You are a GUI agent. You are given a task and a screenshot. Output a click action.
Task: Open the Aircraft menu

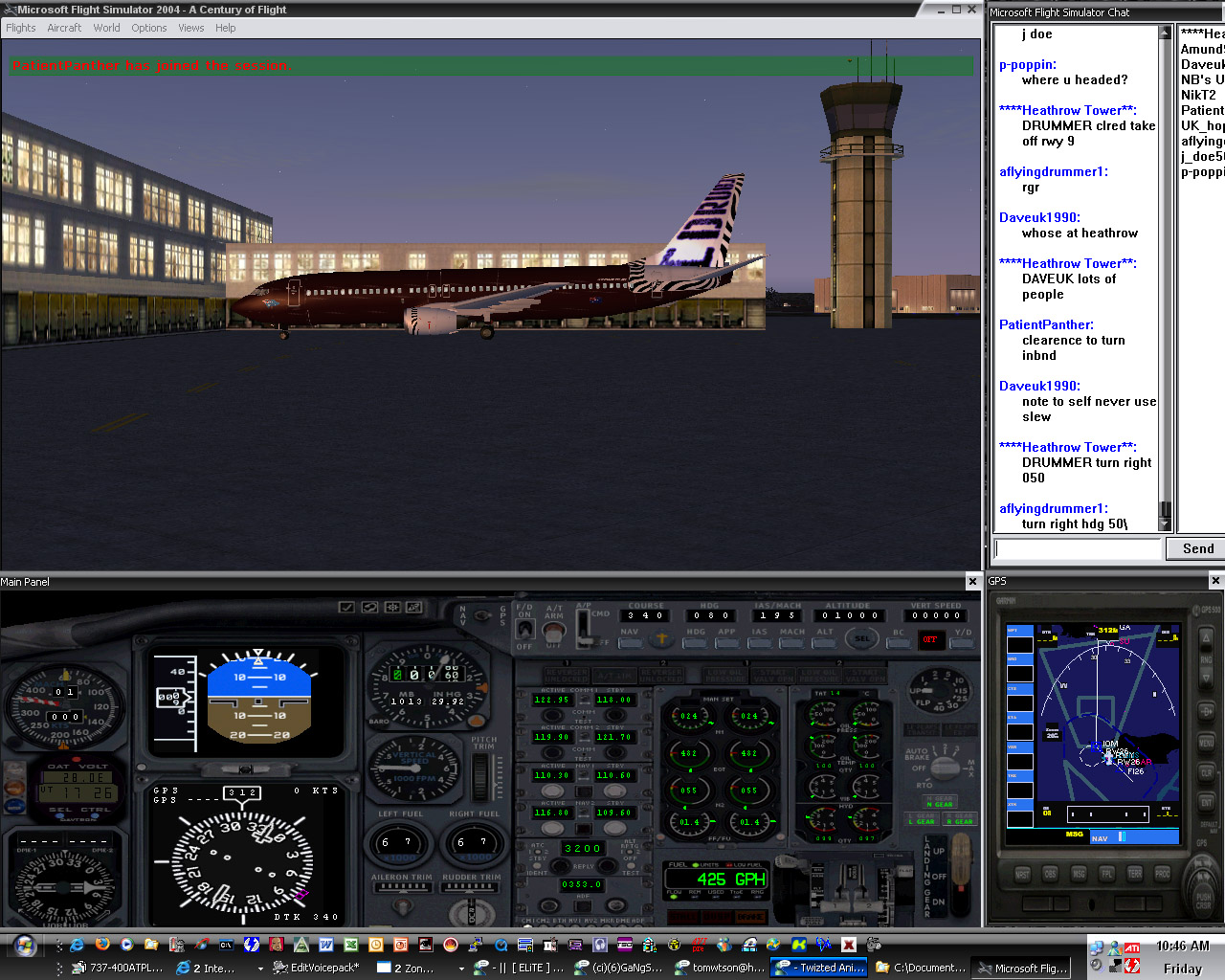click(x=64, y=28)
